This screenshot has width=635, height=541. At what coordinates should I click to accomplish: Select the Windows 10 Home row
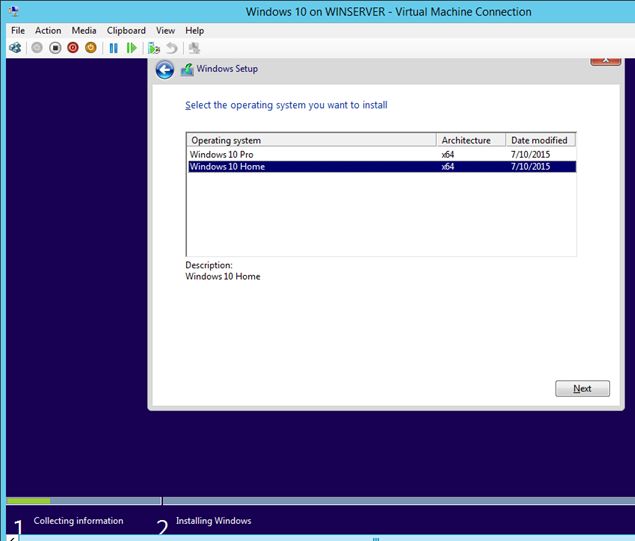(x=382, y=166)
